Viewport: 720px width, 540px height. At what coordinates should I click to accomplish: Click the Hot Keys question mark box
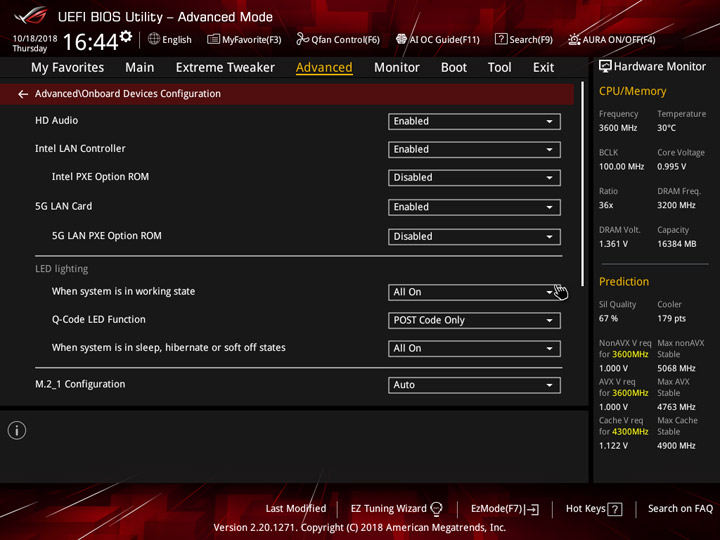point(614,509)
